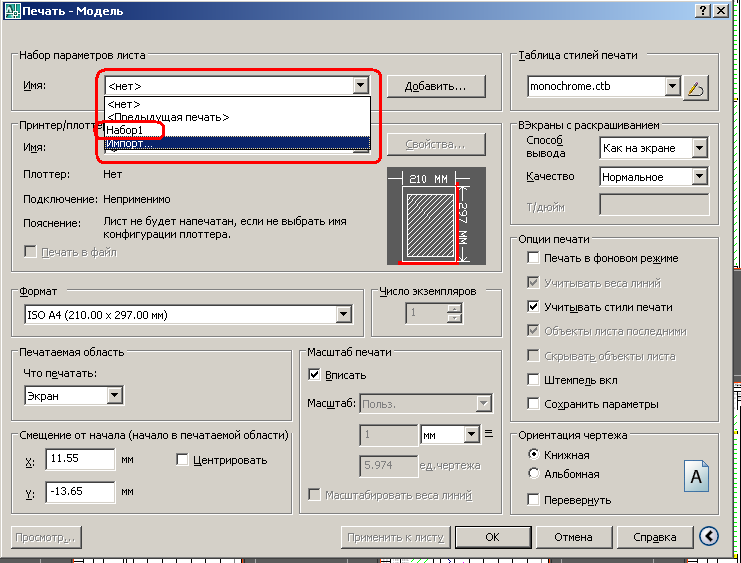Click the Т/дюйм DPI input field
This screenshot has width=741, height=563.
pyautogui.click(x=655, y=205)
